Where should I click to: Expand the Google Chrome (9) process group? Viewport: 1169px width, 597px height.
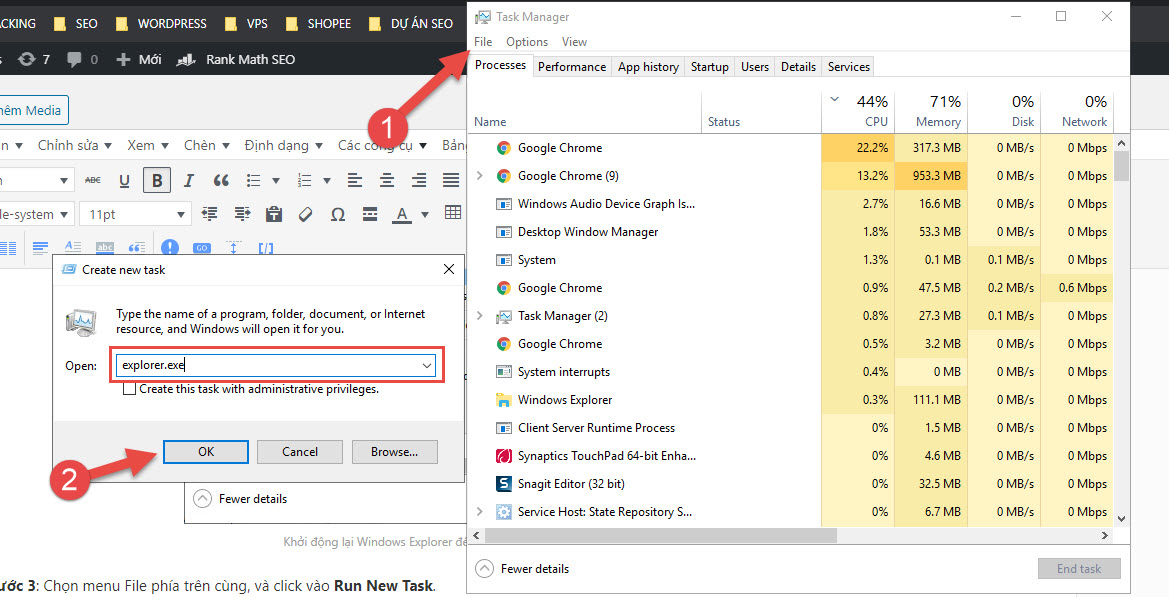pyautogui.click(x=479, y=176)
